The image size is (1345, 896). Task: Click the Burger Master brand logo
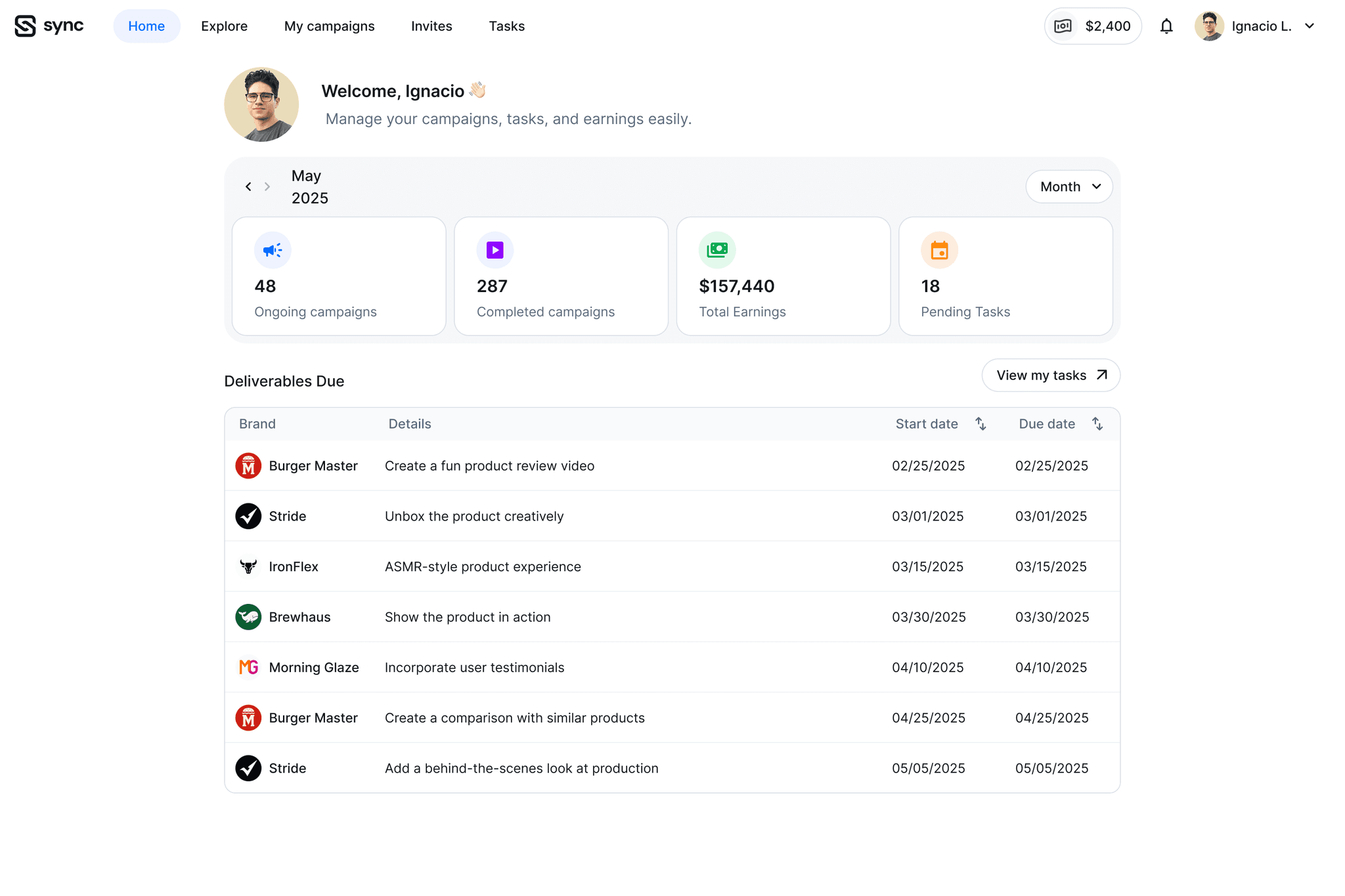[x=248, y=465]
